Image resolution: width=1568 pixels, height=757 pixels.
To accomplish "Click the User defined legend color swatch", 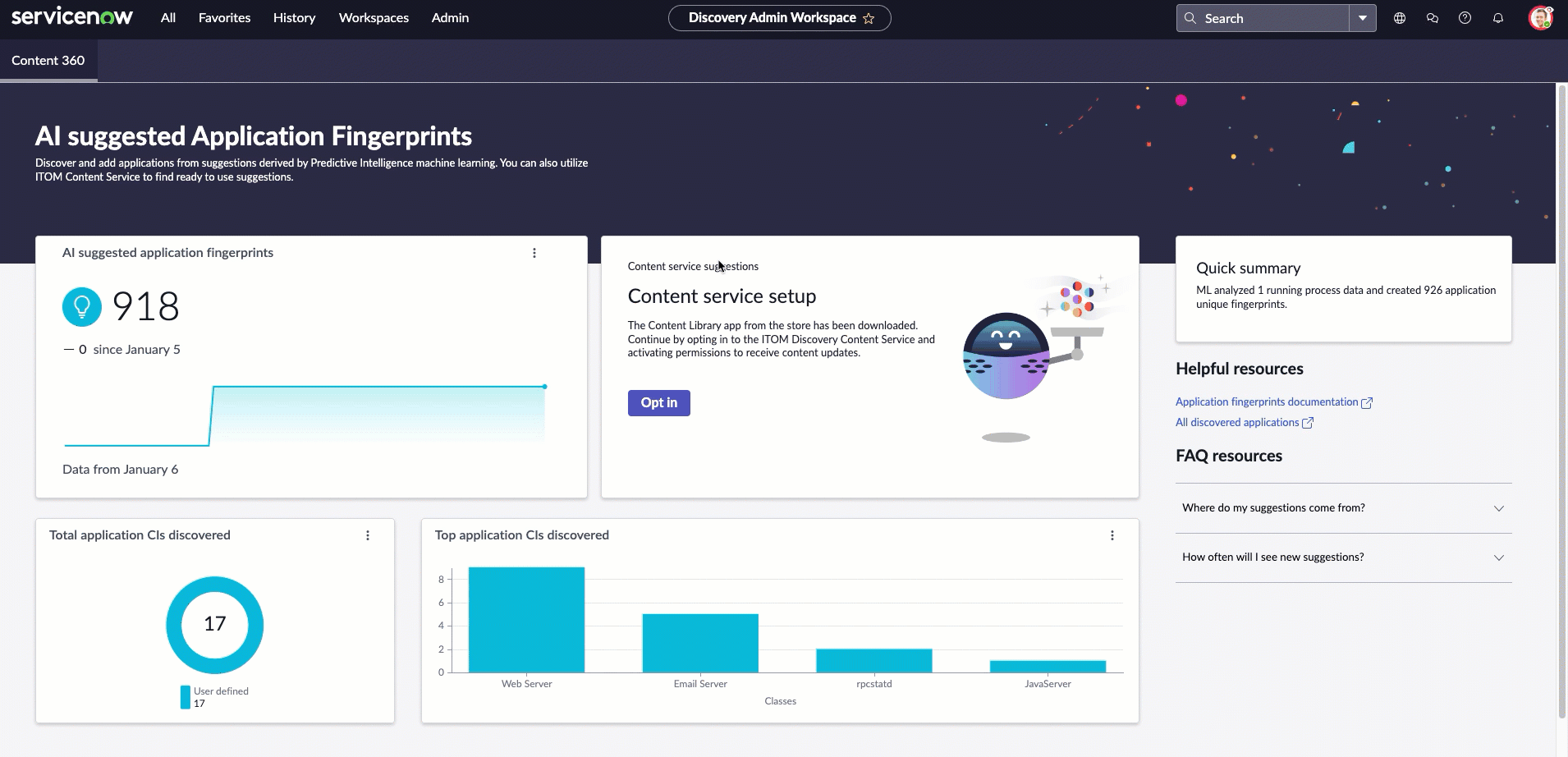I will pos(186,697).
